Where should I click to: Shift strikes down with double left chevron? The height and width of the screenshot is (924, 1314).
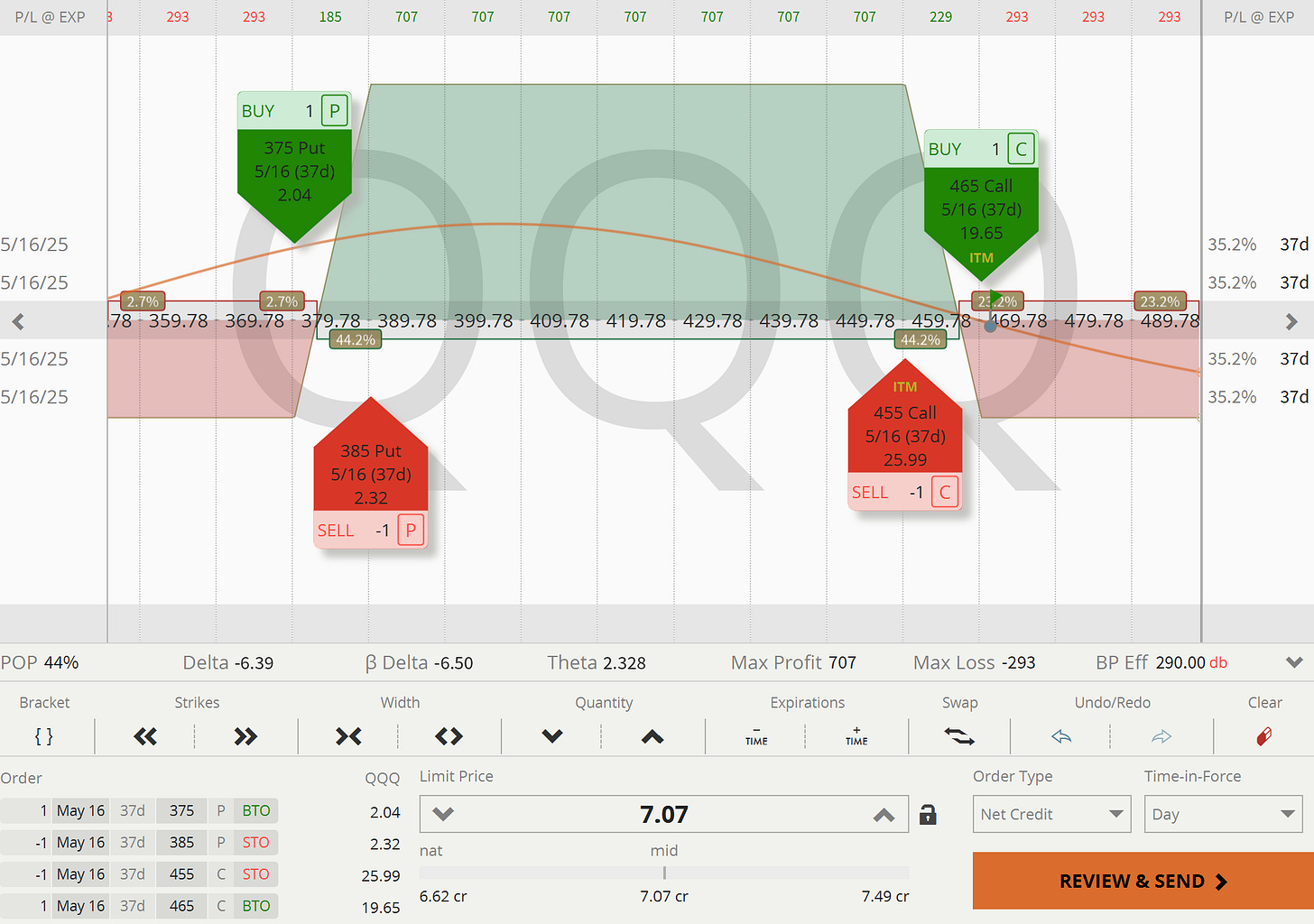click(x=145, y=736)
